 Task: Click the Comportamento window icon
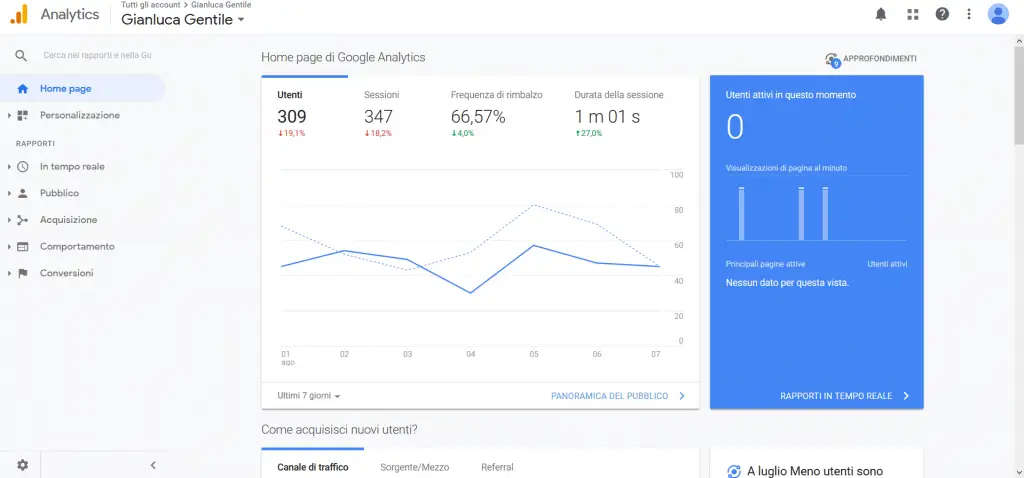(x=23, y=247)
